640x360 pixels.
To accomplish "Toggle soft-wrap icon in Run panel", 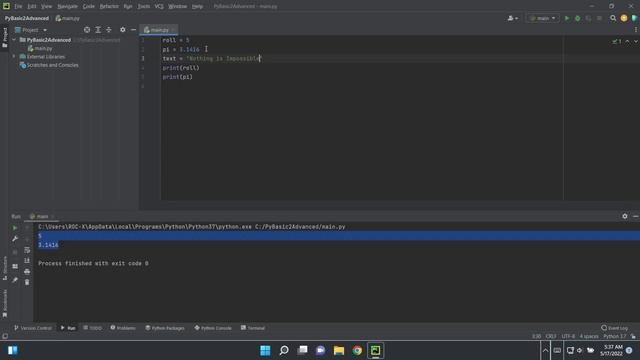I will point(27,250).
